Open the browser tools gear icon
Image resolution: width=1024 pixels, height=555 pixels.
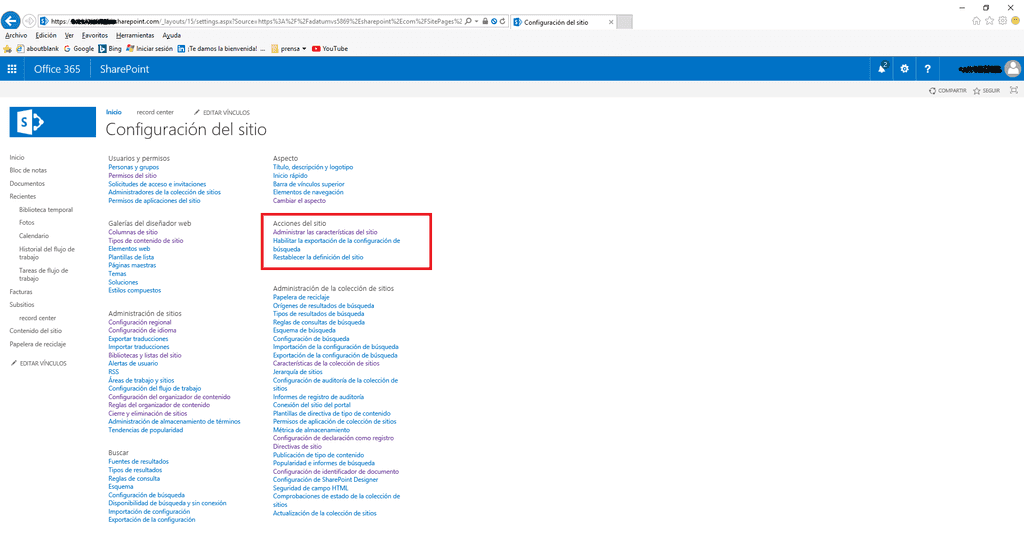coord(1002,21)
